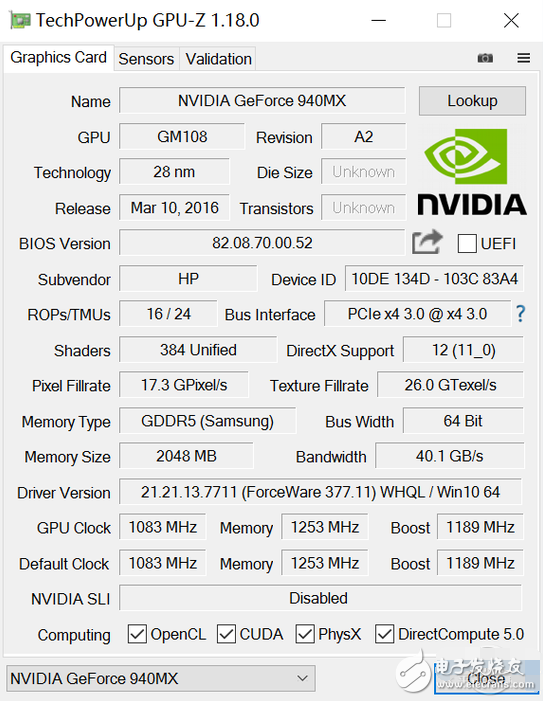Open the hamburger menu icon
543x701 pixels.
coord(523,58)
